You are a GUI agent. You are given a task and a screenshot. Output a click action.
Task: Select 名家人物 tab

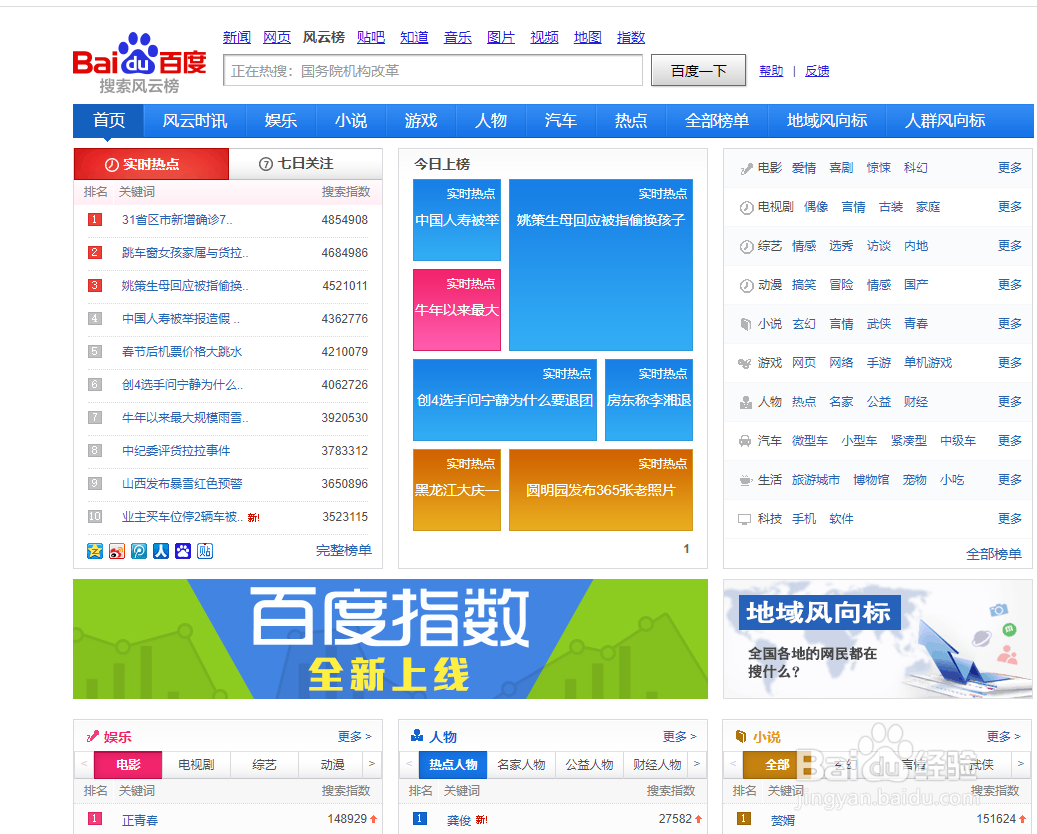[x=521, y=765]
